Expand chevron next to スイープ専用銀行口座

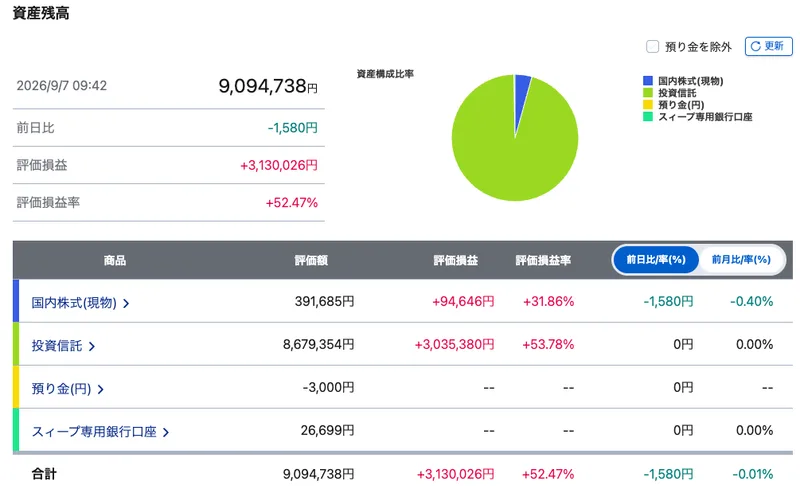(166, 433)
